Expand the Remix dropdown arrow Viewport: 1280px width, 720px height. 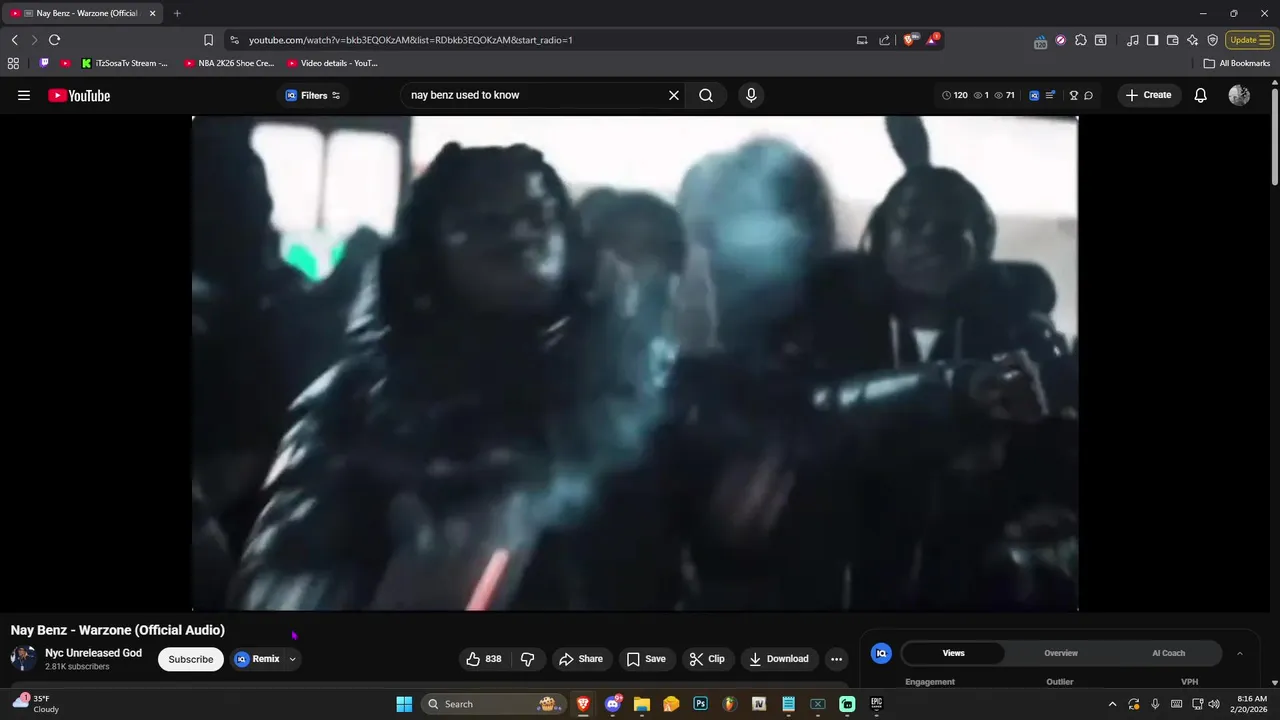(292, 659)
